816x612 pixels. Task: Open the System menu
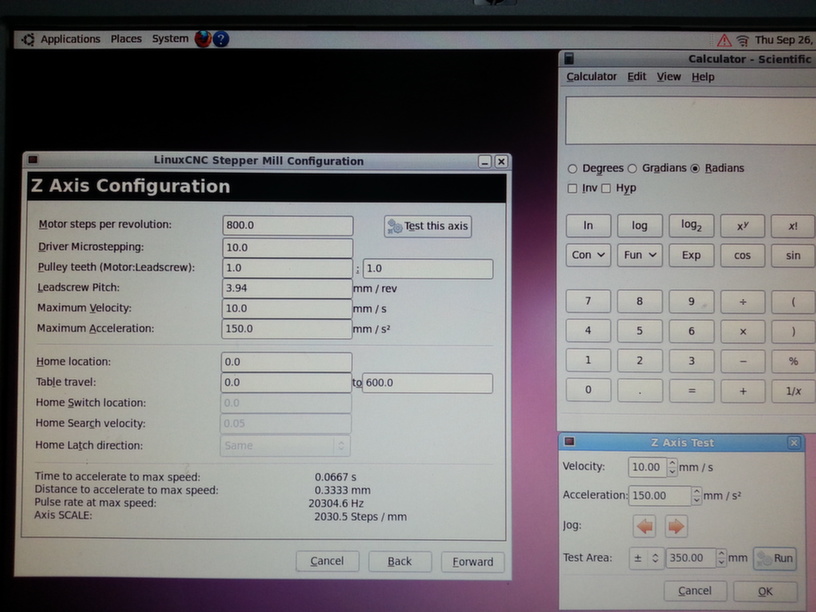170,39
